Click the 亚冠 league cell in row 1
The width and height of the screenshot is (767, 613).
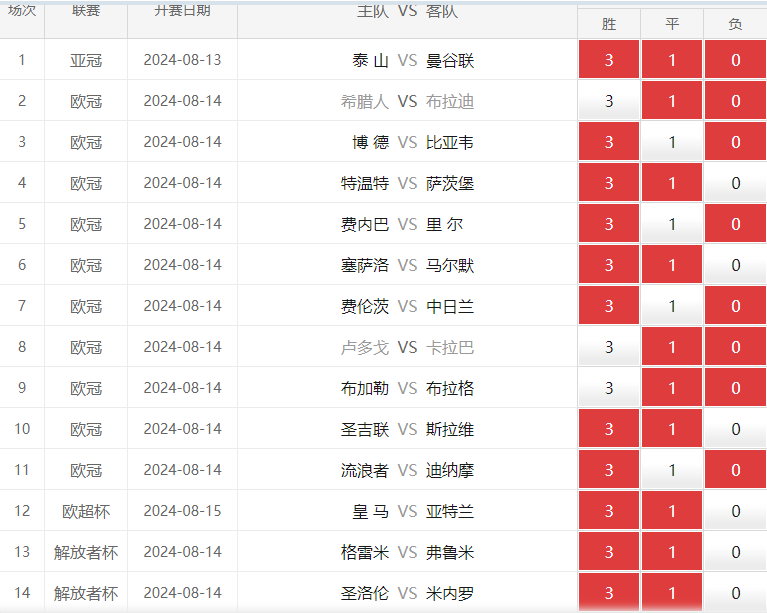pos(86,61)
